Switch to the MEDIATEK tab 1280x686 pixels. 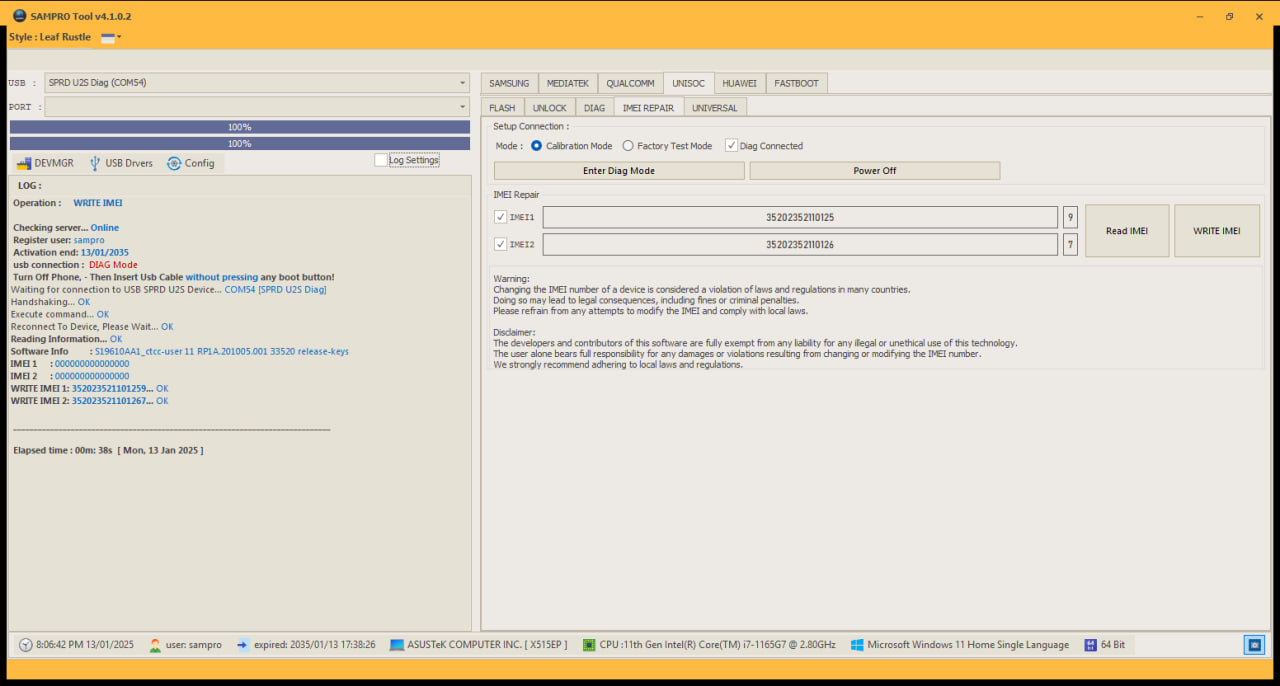[568, 83]
